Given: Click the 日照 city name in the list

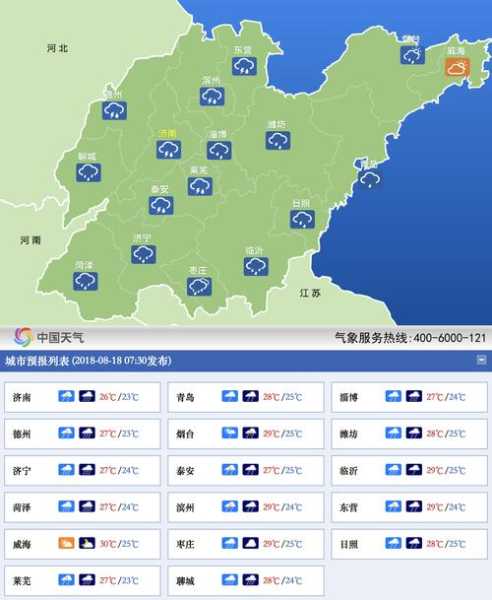Looking at the screenshot, I should (349, 544).
